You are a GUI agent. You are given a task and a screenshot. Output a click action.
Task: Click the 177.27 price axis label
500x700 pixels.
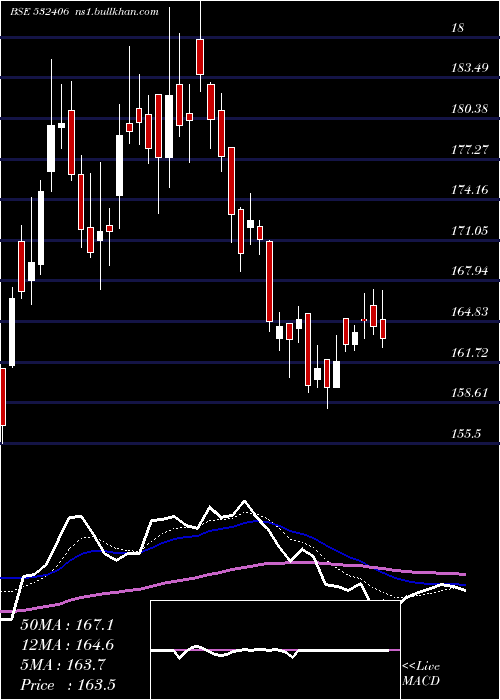(470, 150)
